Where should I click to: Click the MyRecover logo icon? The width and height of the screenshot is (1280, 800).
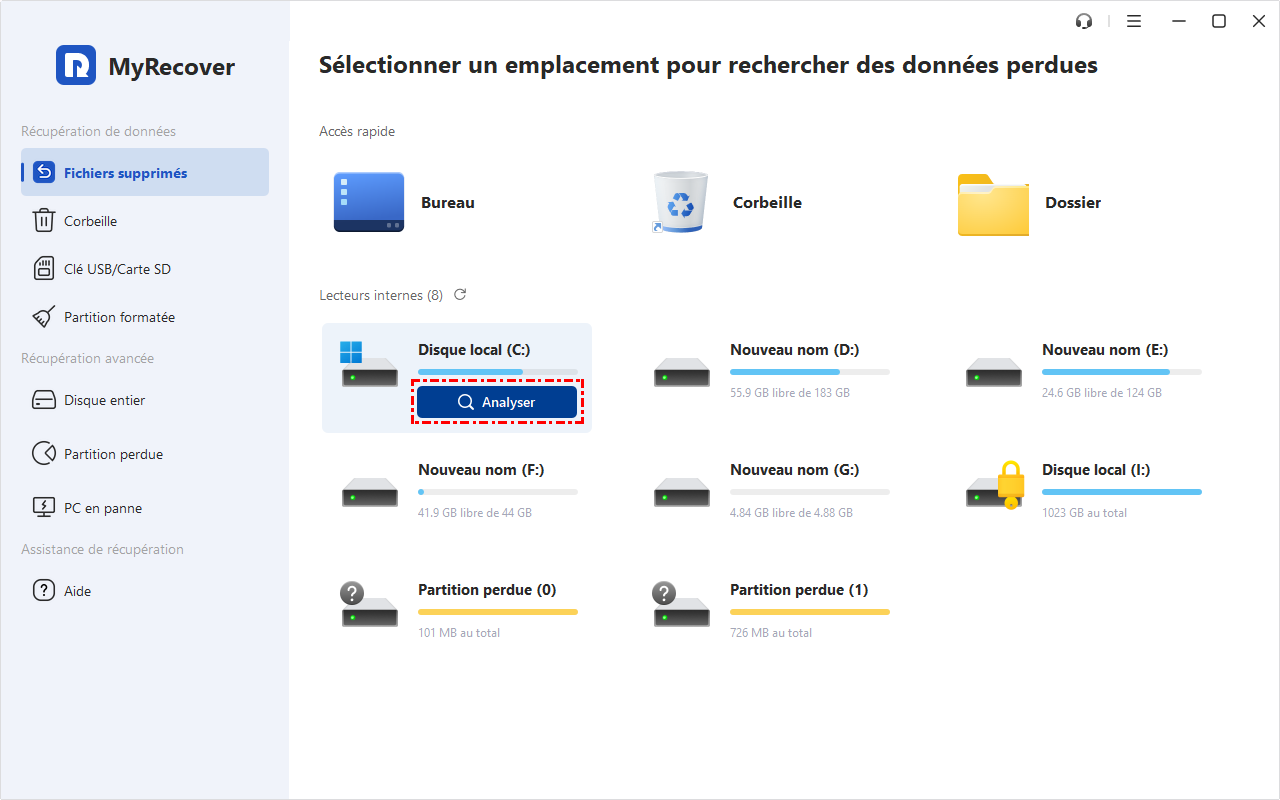point(76,66)
